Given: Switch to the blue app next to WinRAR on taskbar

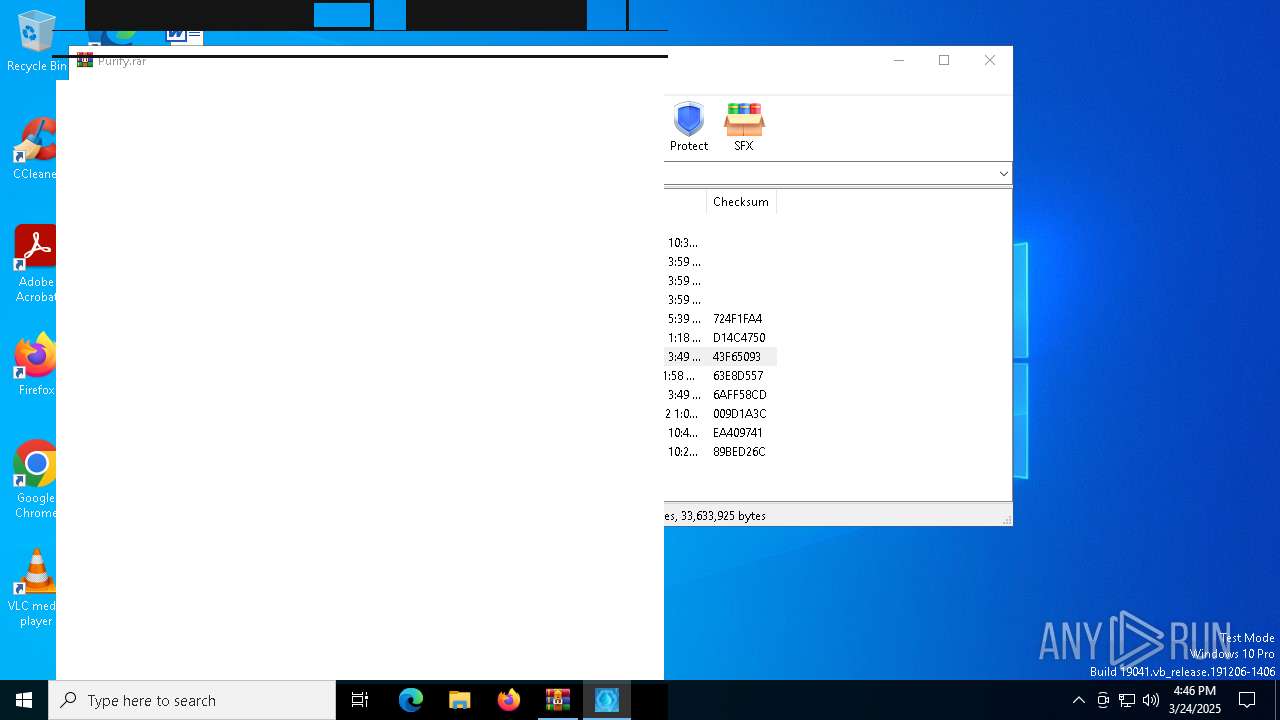Looking at the screenshot, I should (607, 700).
